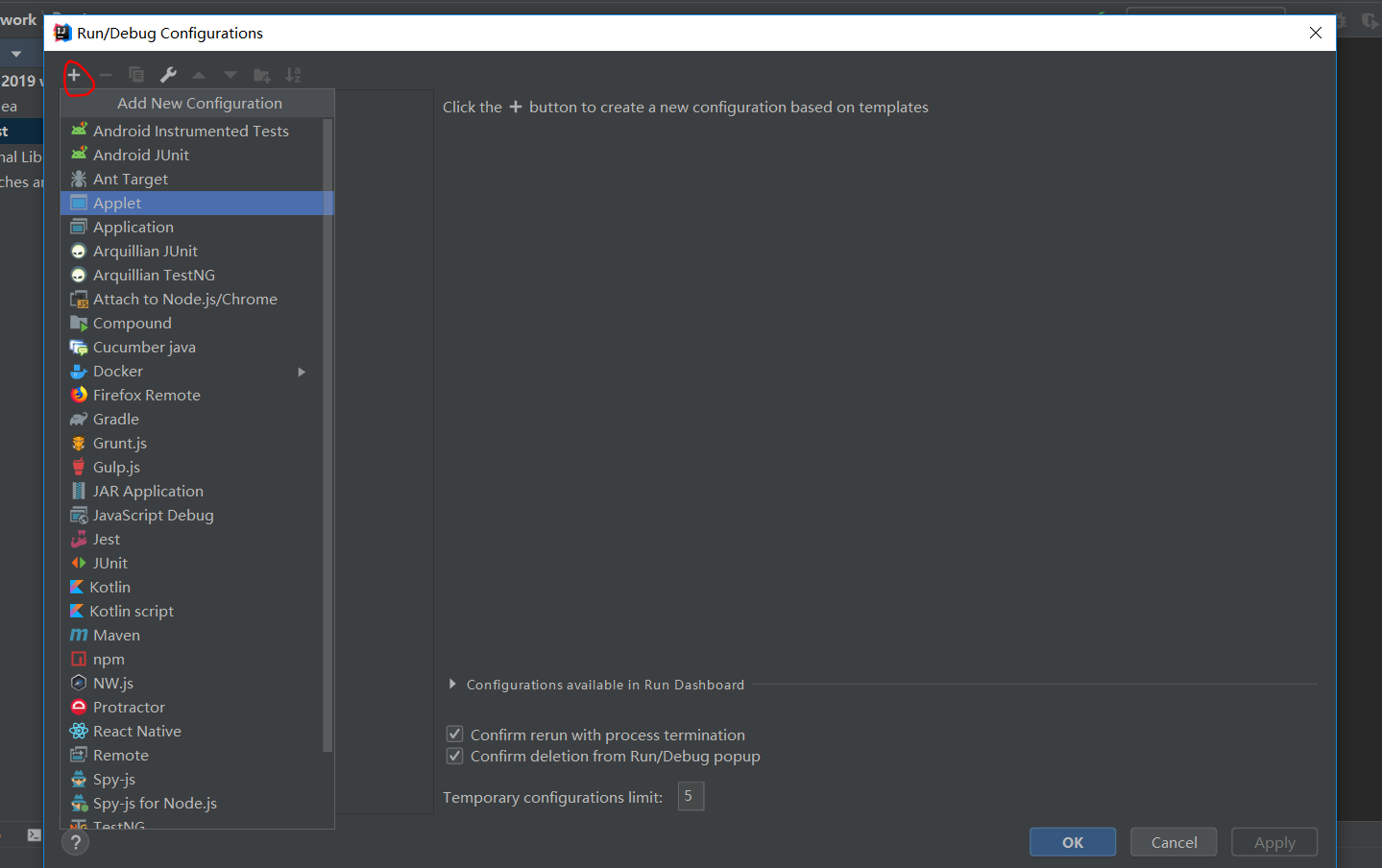The image size is (1382, 868).
Task: Select Android Instrumented Tests configuration type
Action: (x=197, y=131)
